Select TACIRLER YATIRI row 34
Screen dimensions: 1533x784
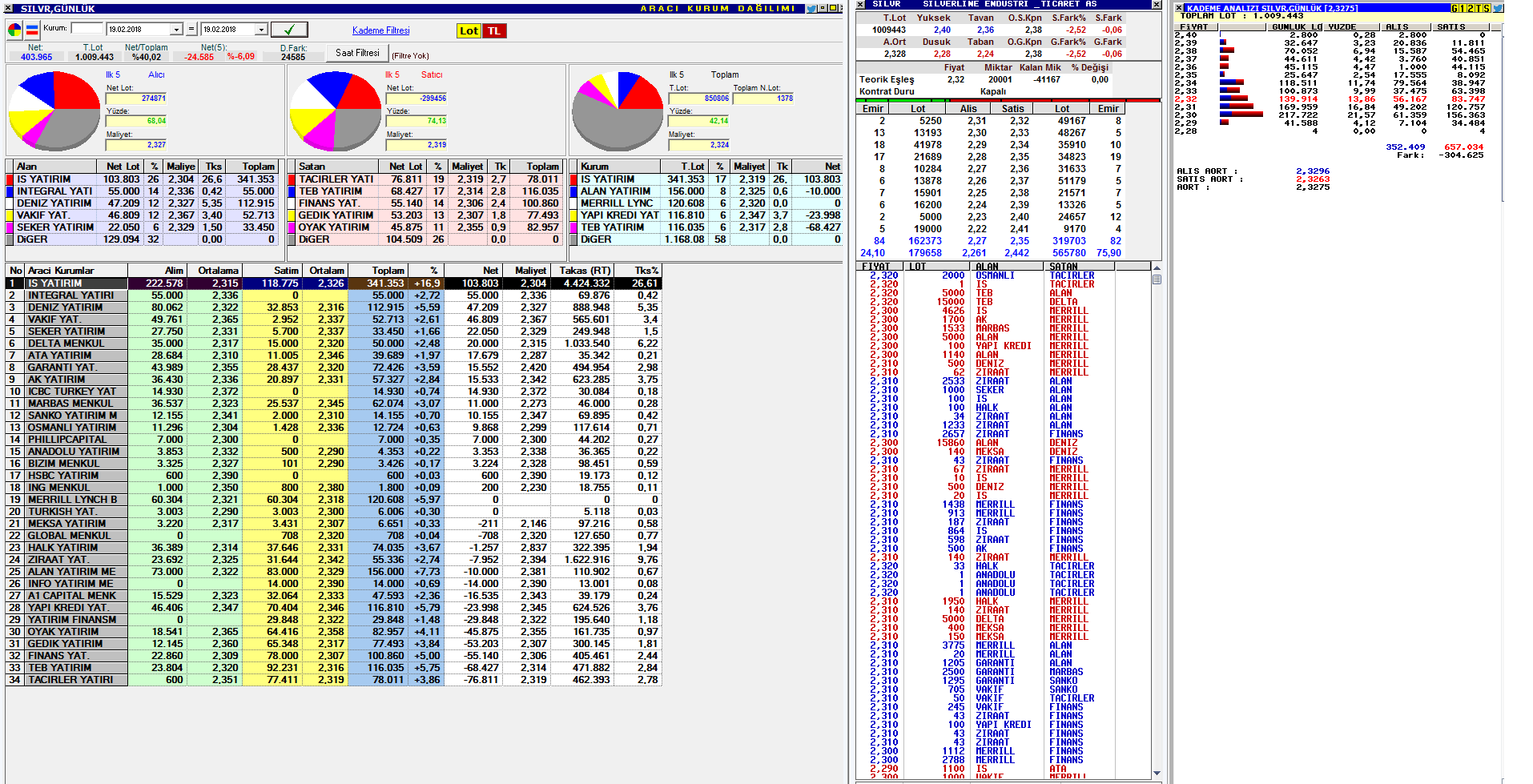(x=333, y=680)
